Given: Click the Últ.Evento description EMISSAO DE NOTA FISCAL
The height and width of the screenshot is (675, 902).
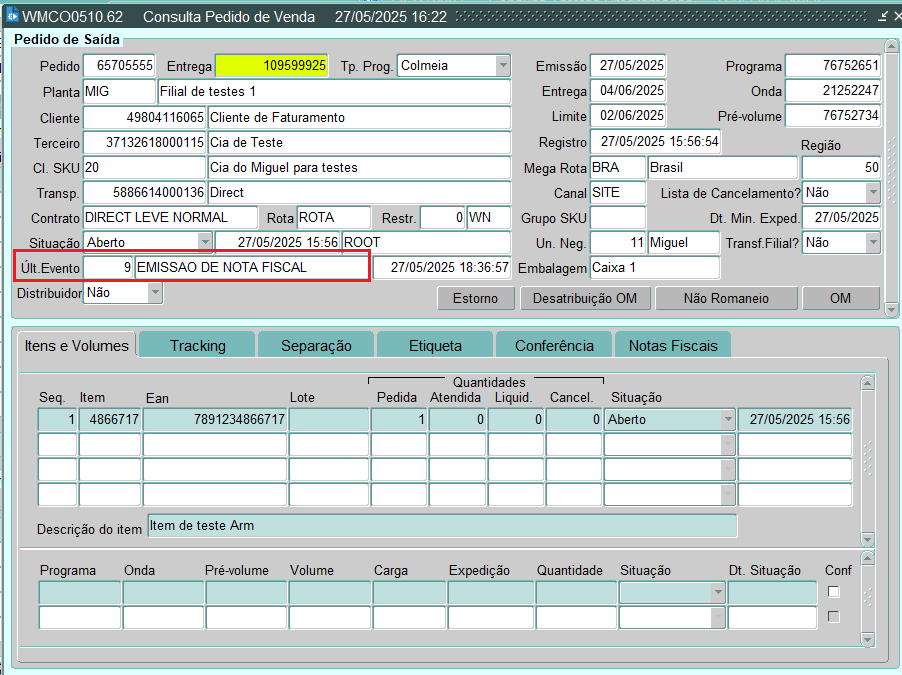Looking at the screenshot, I should coord(251,268).
